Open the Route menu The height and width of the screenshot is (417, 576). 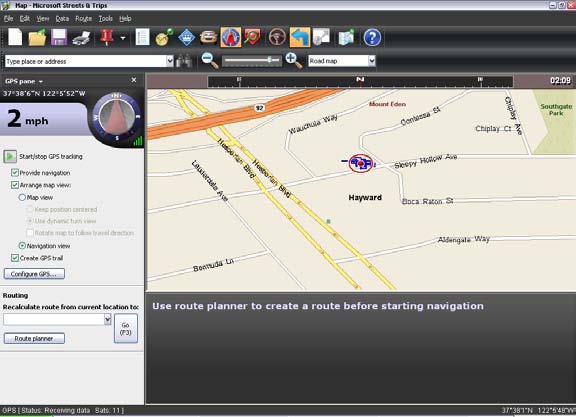pos(83,18)
